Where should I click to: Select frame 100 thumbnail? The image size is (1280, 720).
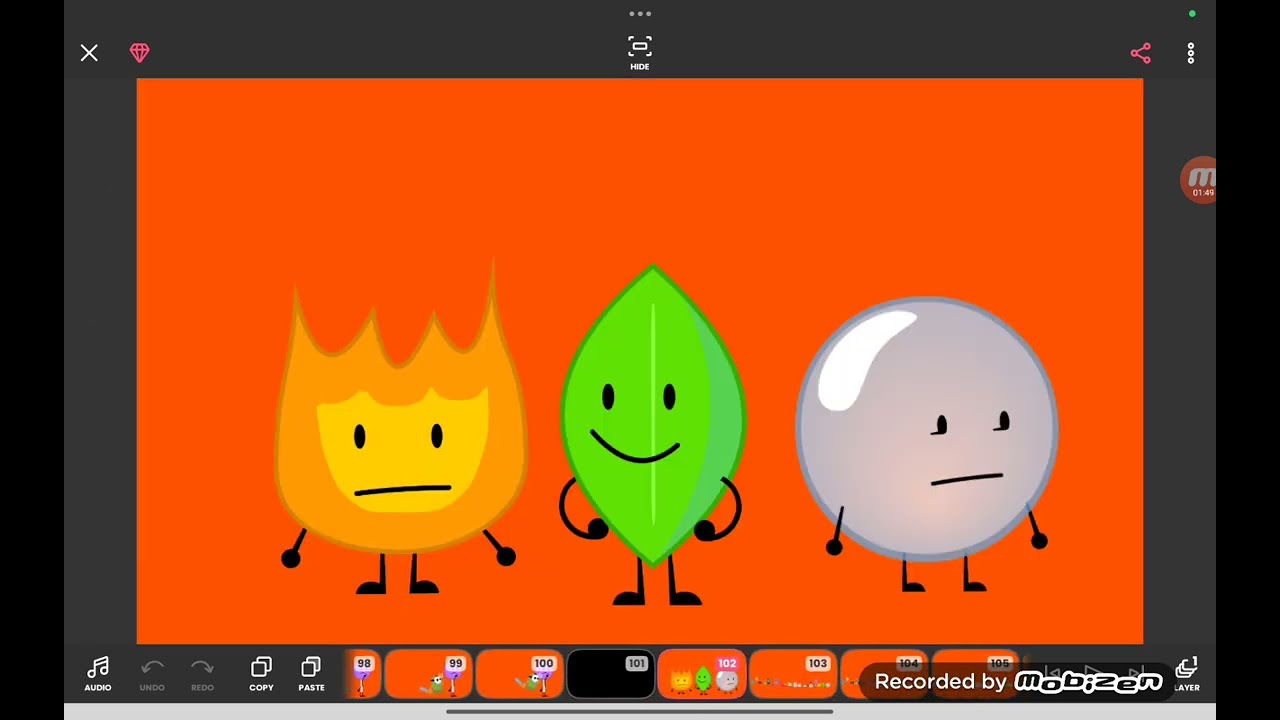[x=519, y=674]
